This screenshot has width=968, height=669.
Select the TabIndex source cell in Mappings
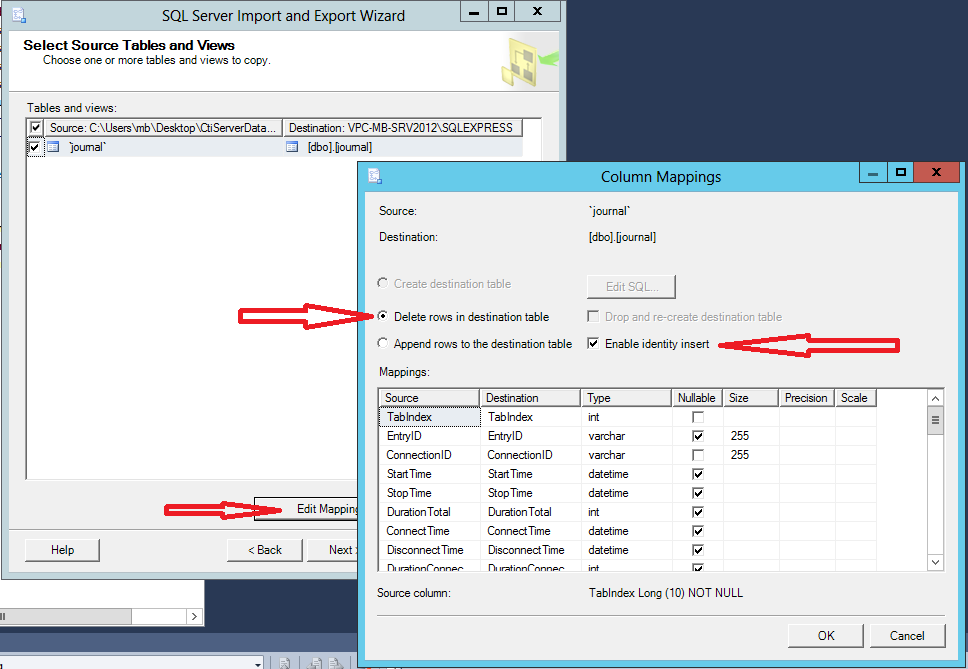click(428, 417)
